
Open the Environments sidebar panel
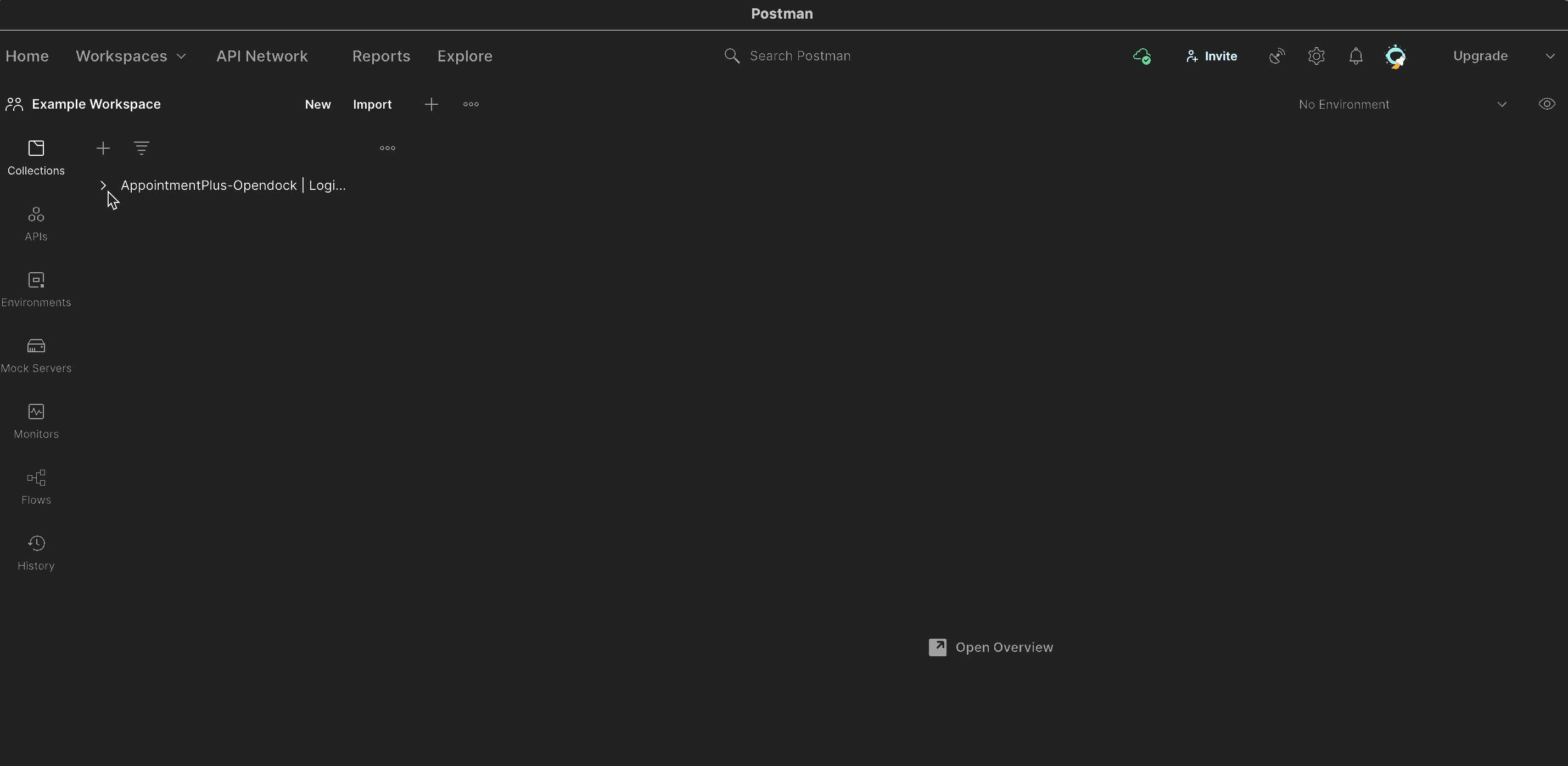coord(36,290)
